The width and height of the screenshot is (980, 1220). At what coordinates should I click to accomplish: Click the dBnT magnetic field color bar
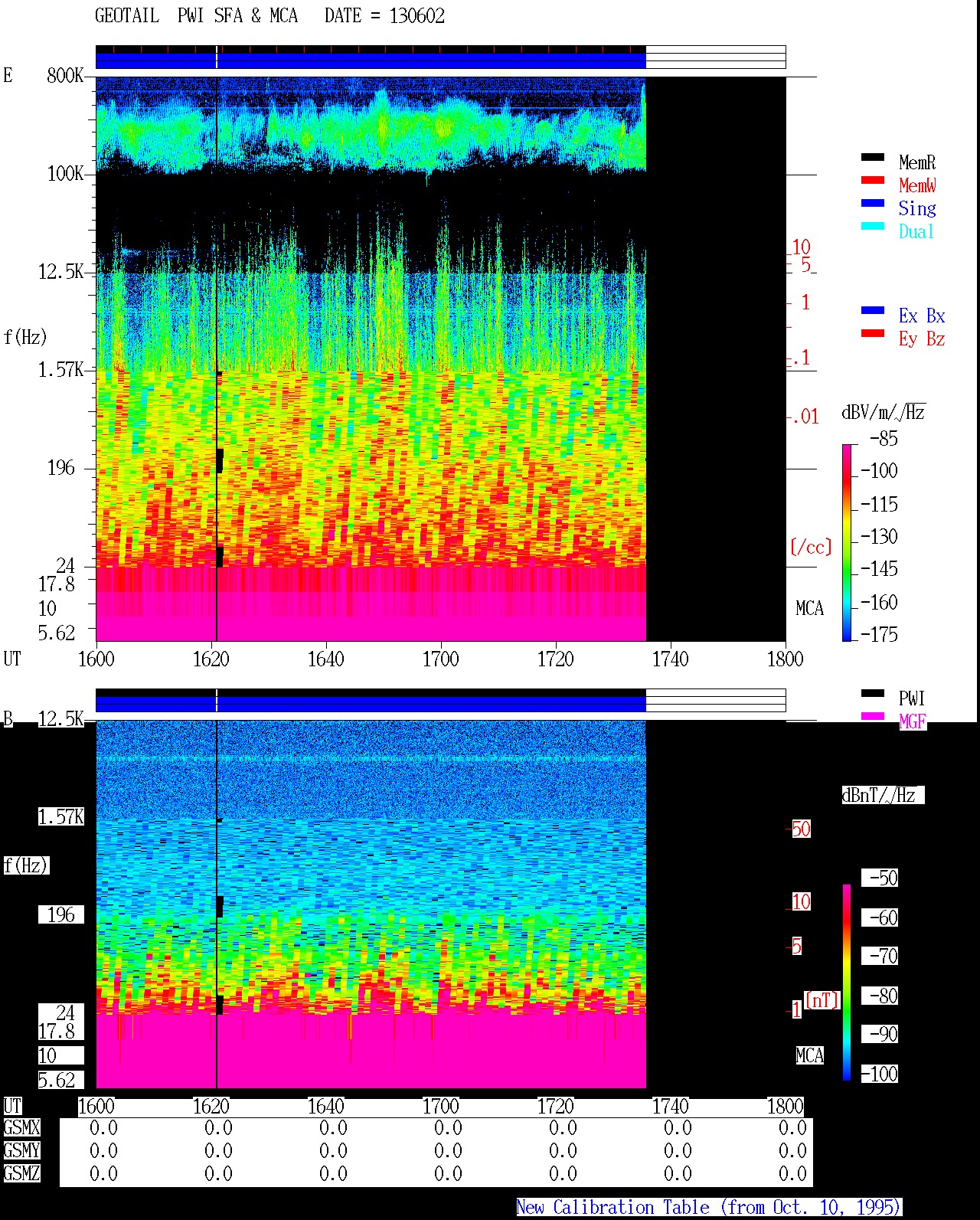847,983
